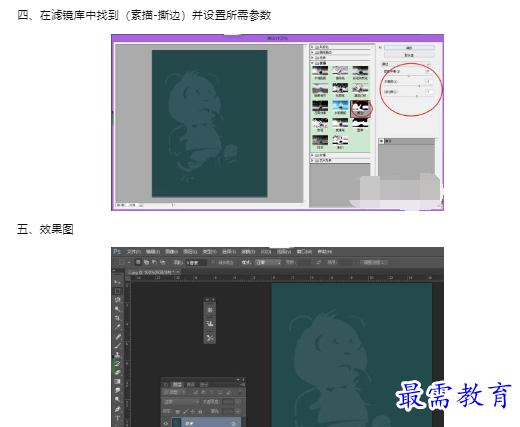The width and height of the screenshot is (520, 427).
Task: Select the Magic Wand tool
Action: click(117, 309)
